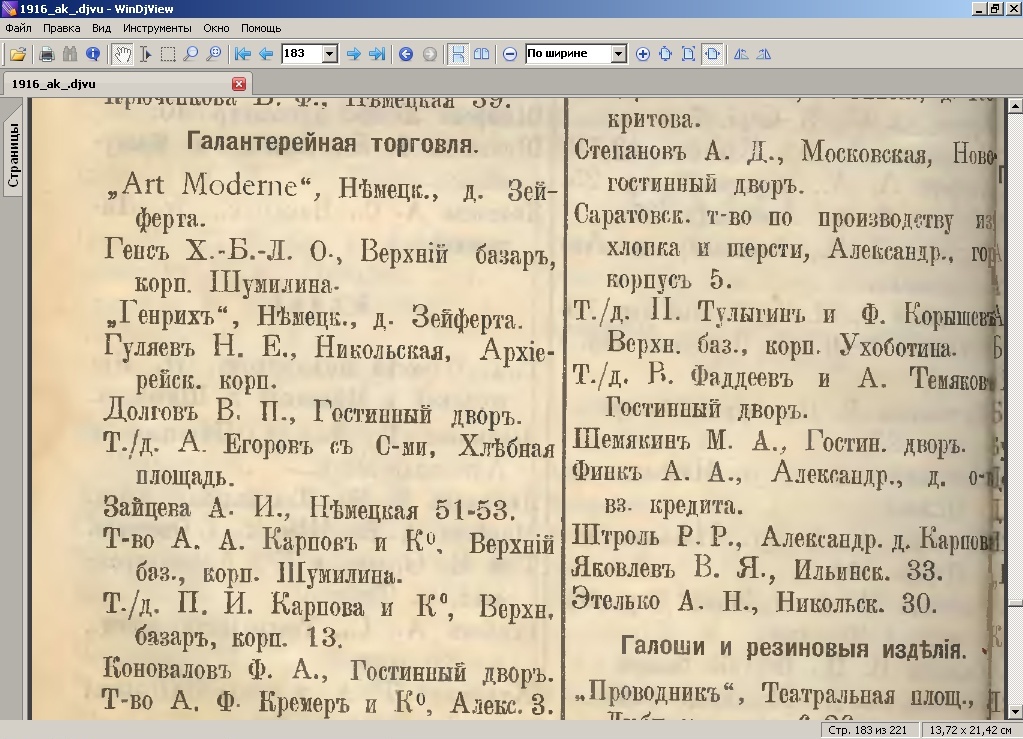The height and width of the screenshot is (739, 1023).
Task: Click the Open file folder icon
Action: (17, 54)
